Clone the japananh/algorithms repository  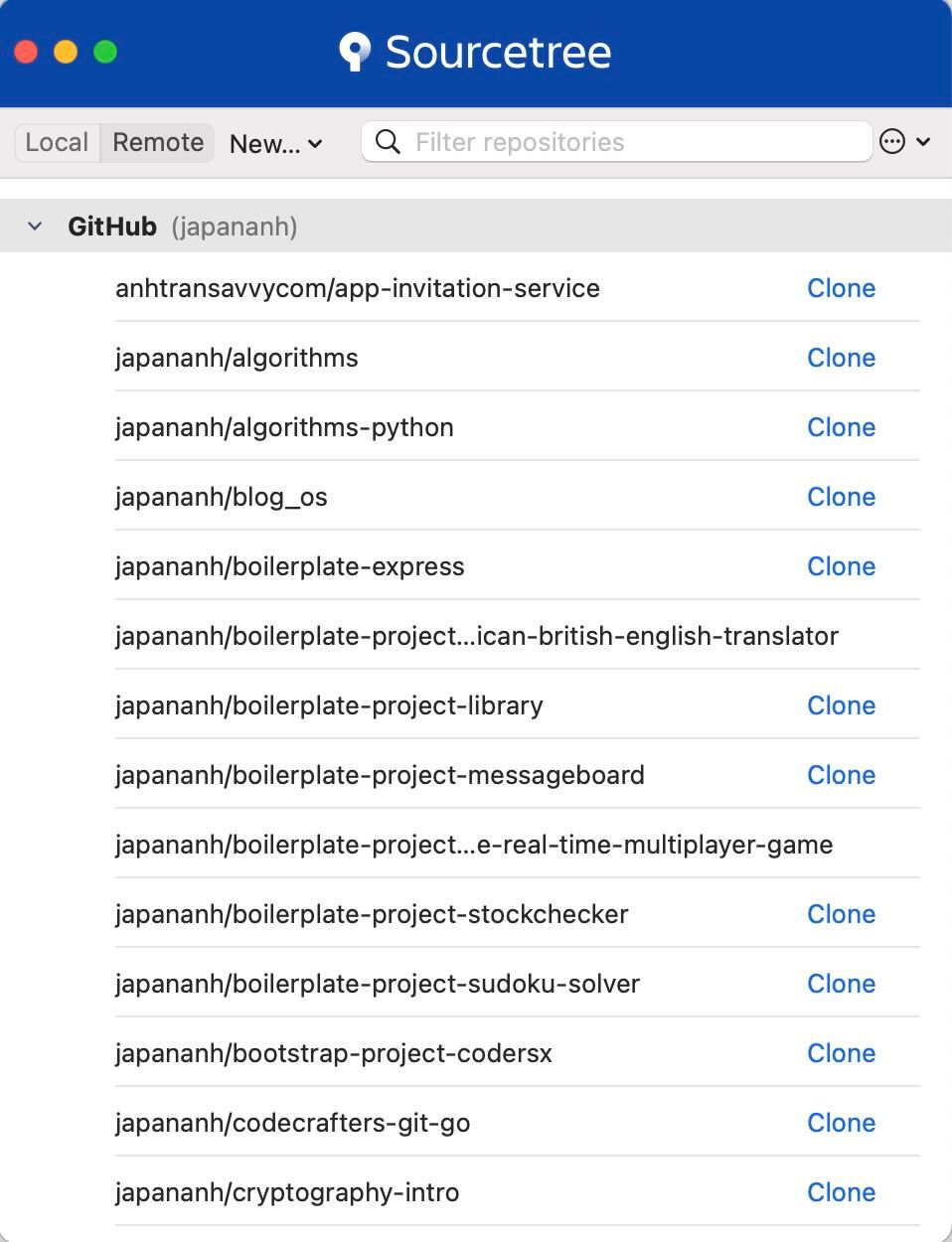(x=841, y=358)
